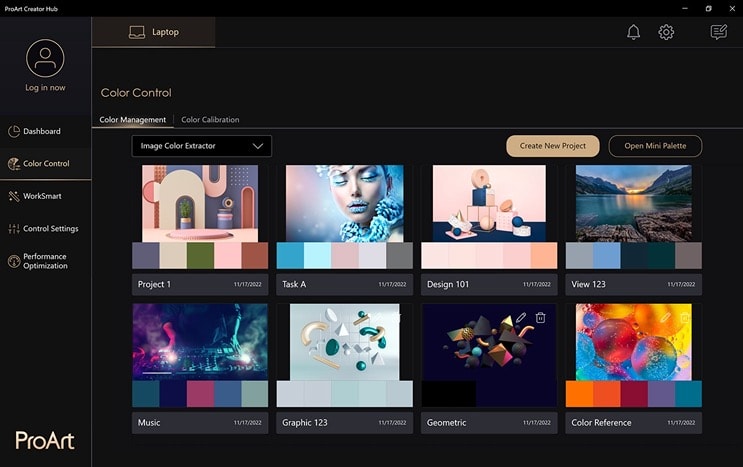Click the Task A name label

(x=294, y=284)
